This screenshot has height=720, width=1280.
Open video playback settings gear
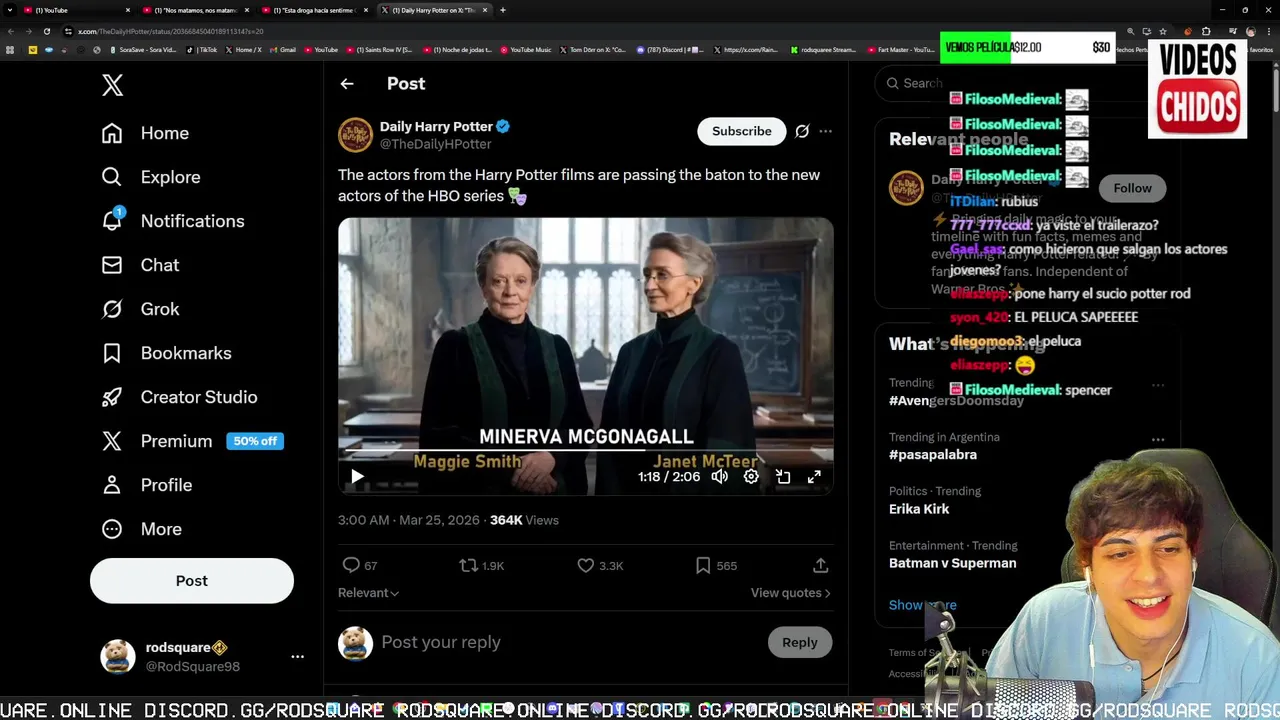(x=751, y=477)
